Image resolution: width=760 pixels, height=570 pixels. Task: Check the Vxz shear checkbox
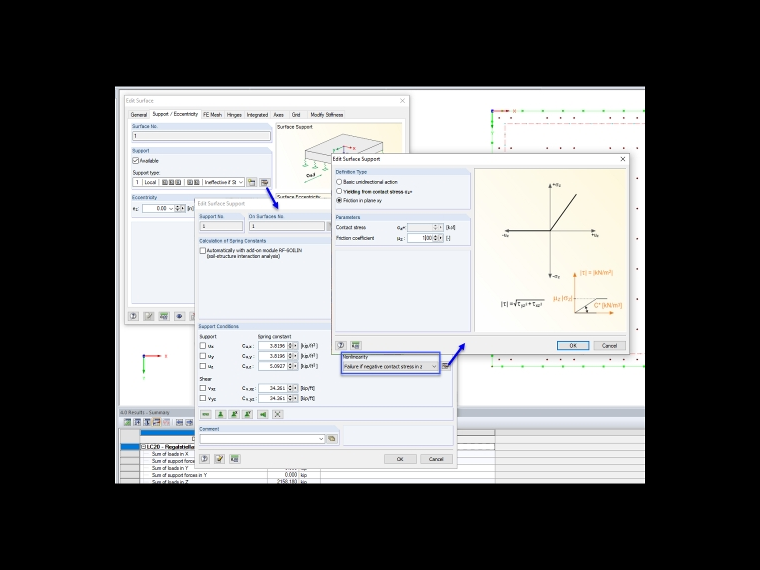pyautogui.click(x=203, y=388)
